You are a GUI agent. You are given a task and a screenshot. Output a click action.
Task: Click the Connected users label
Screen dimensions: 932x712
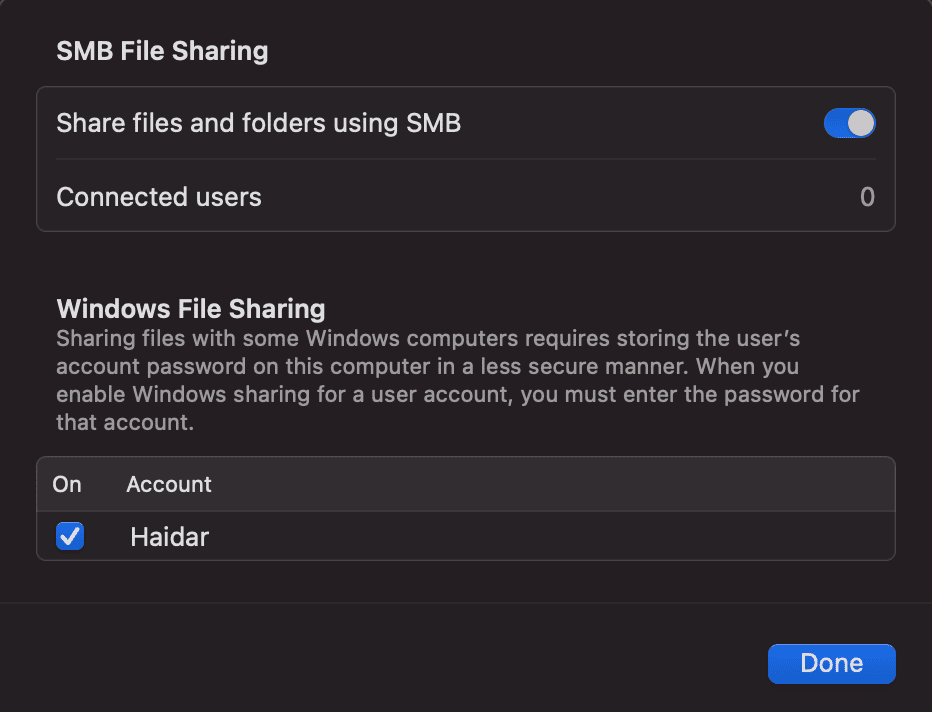(159, 197)
